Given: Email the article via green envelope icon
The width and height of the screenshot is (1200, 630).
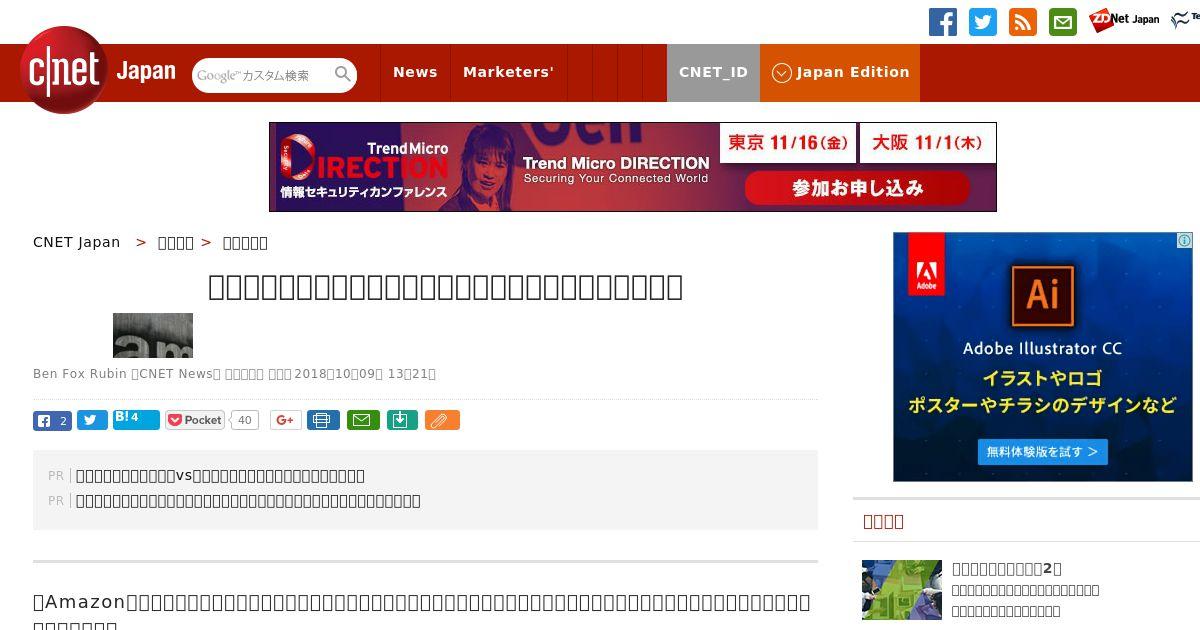Looking at the screenshot, I should [363, 420].
